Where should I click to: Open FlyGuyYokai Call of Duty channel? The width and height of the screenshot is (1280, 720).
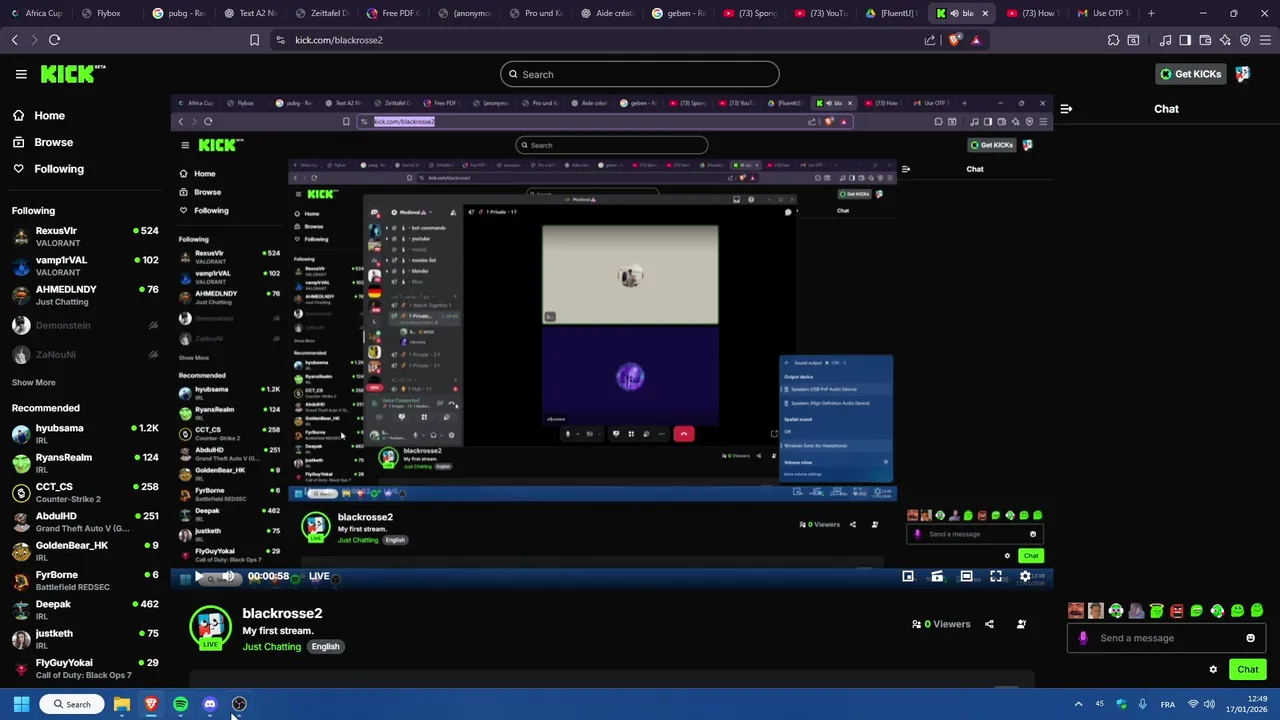pos(85,668)
